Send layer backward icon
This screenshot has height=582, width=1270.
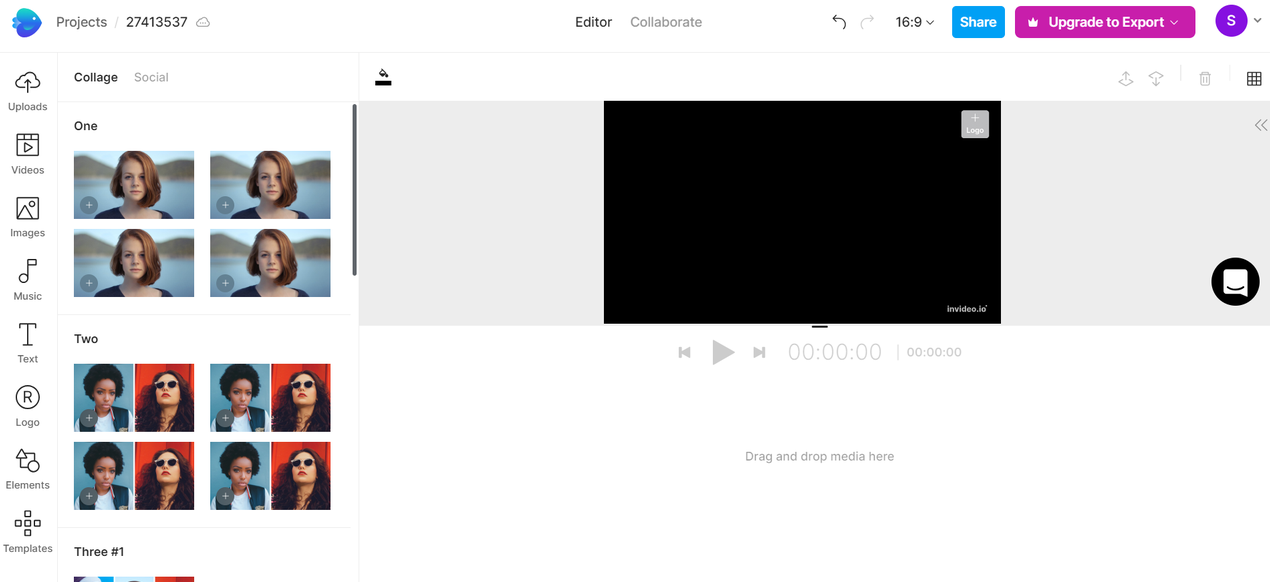(x=1156, y=78)
